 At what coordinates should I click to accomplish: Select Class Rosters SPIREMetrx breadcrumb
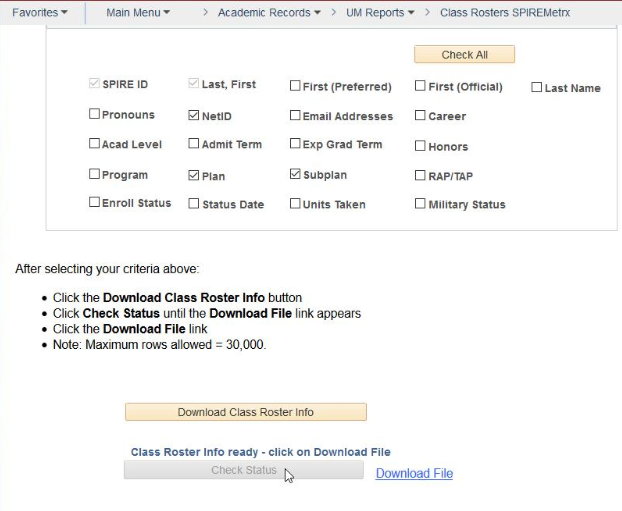coord(504,12)
